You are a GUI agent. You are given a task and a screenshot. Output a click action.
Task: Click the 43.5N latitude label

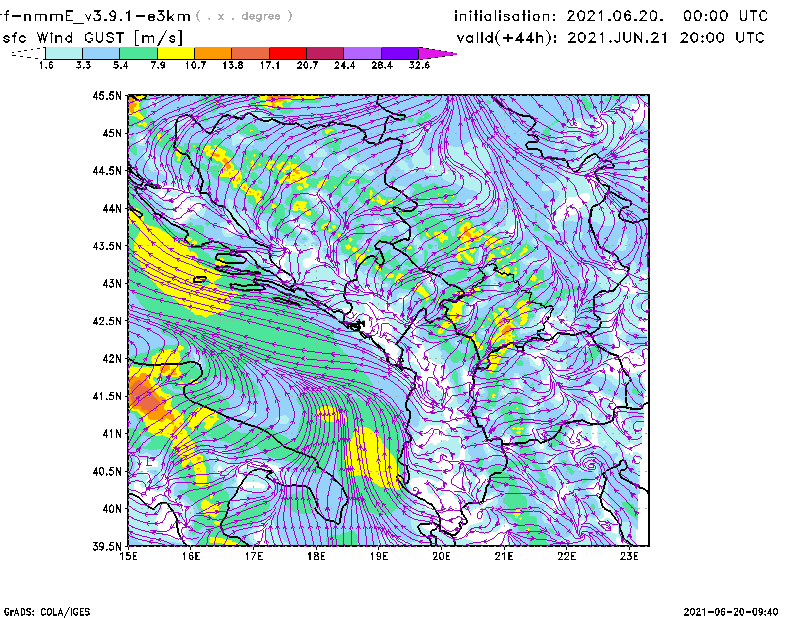click(x=107, y=246)
